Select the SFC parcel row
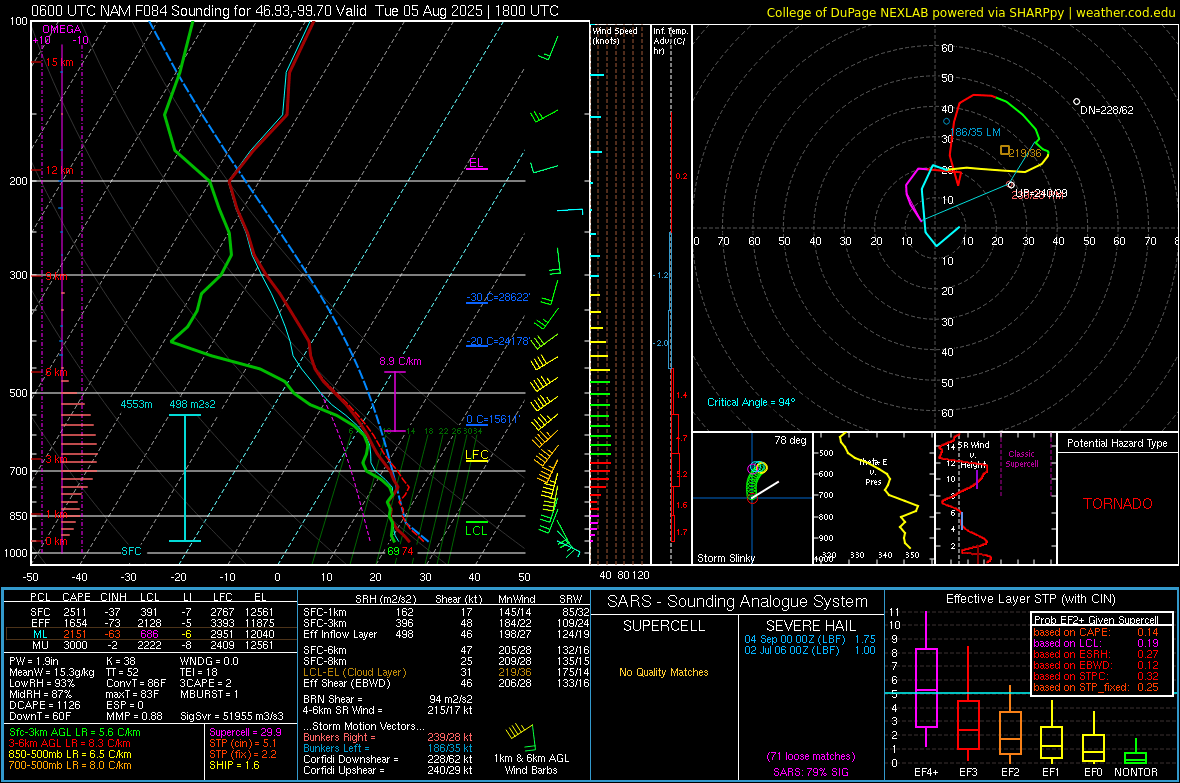Image resolution: width=1180 pixels, height=783 pixels. [x=151, y=612]
